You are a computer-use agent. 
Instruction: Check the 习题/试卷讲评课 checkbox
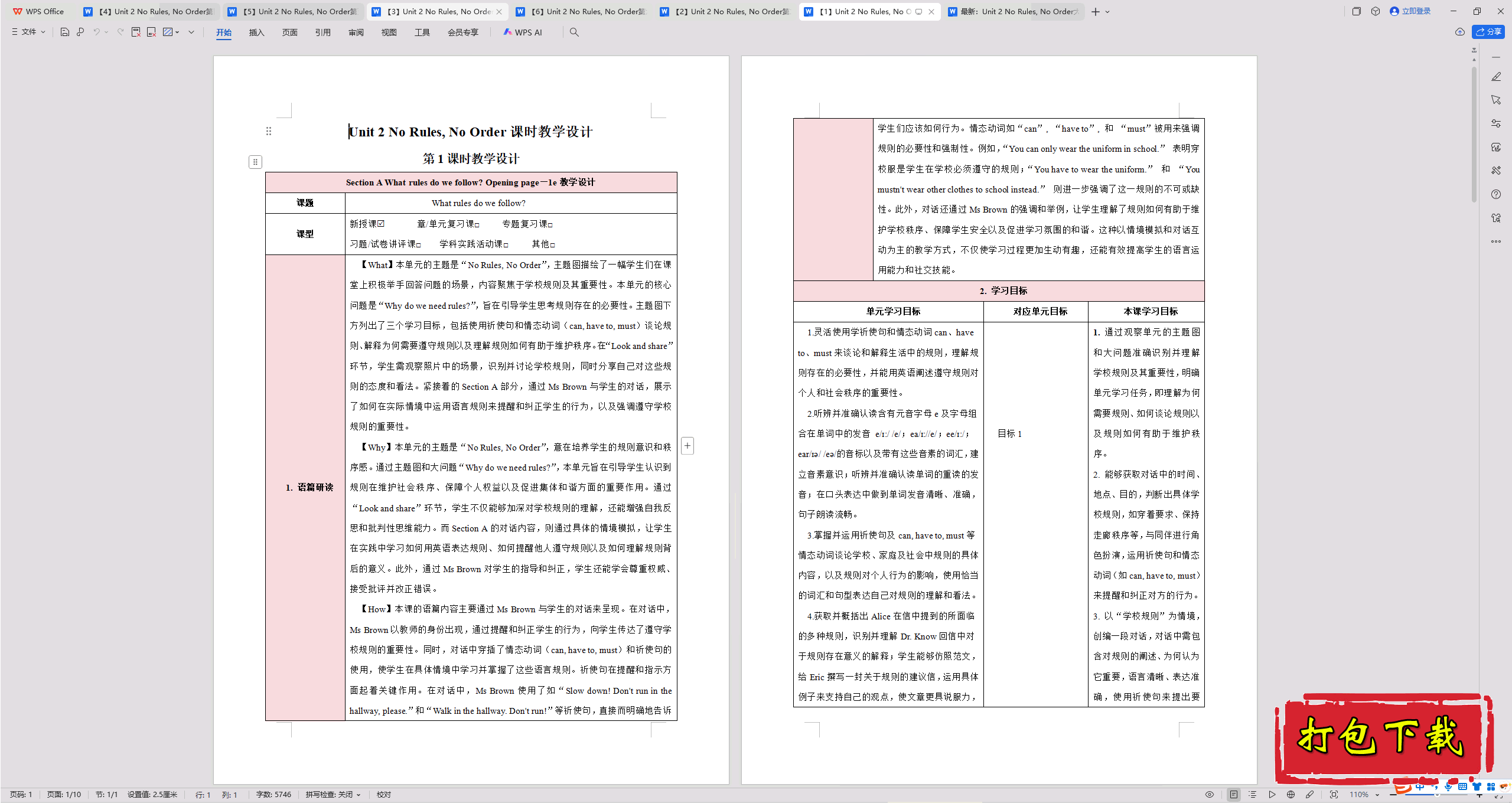pos(419,245)
